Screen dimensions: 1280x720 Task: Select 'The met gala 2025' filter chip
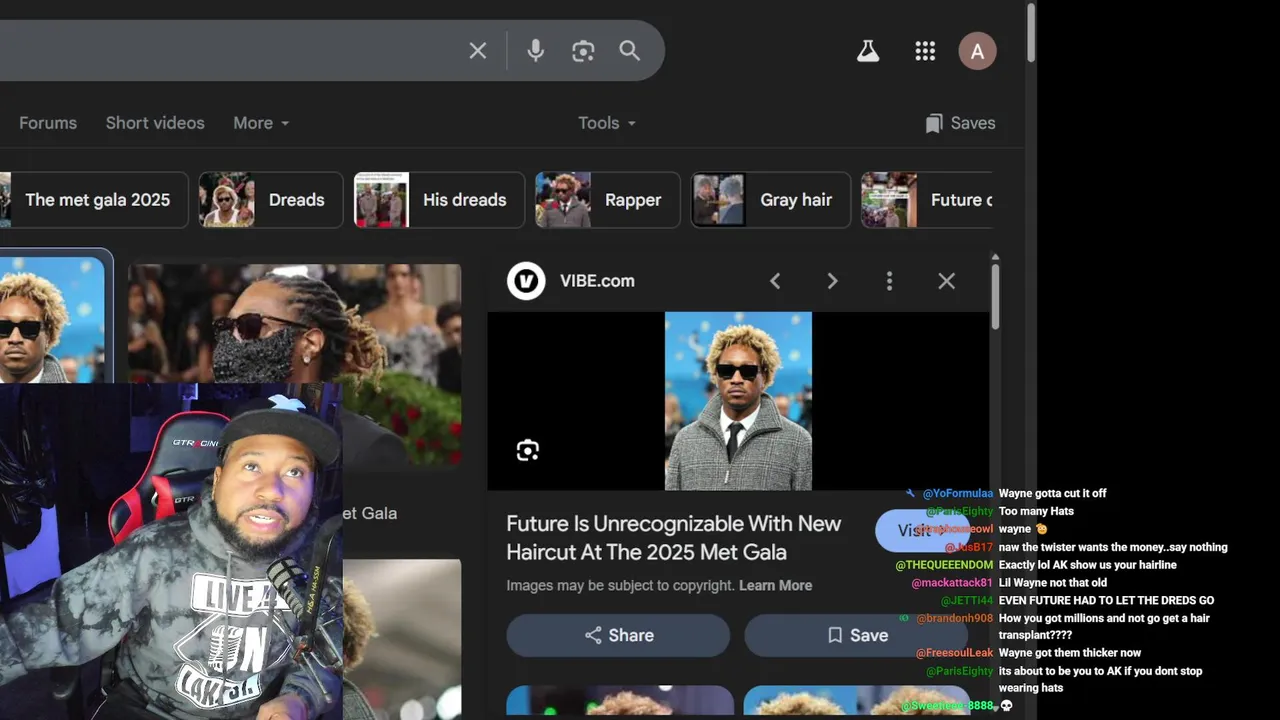[x=93, y=200]
